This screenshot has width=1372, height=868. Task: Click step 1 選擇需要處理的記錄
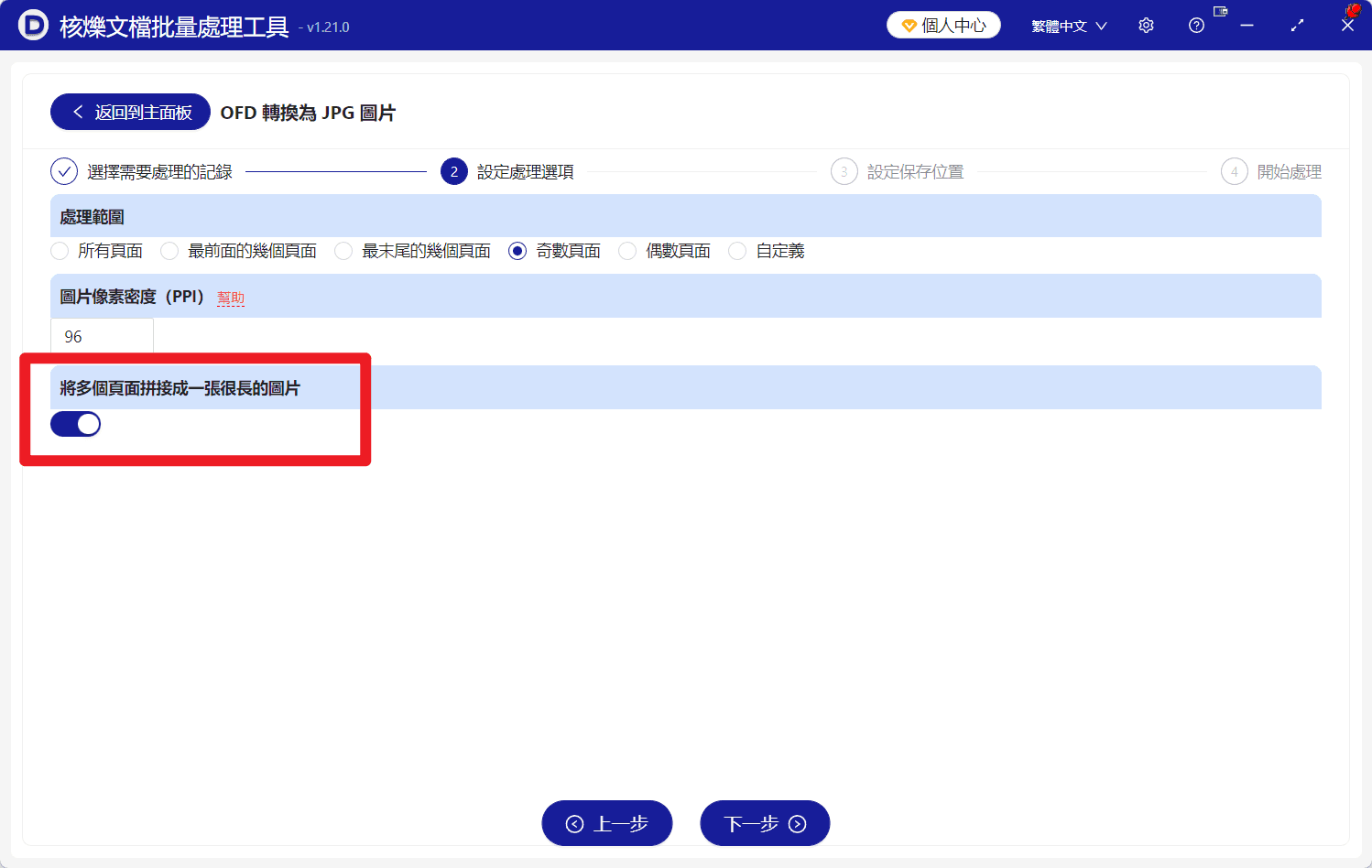click(x=128, y=171)
